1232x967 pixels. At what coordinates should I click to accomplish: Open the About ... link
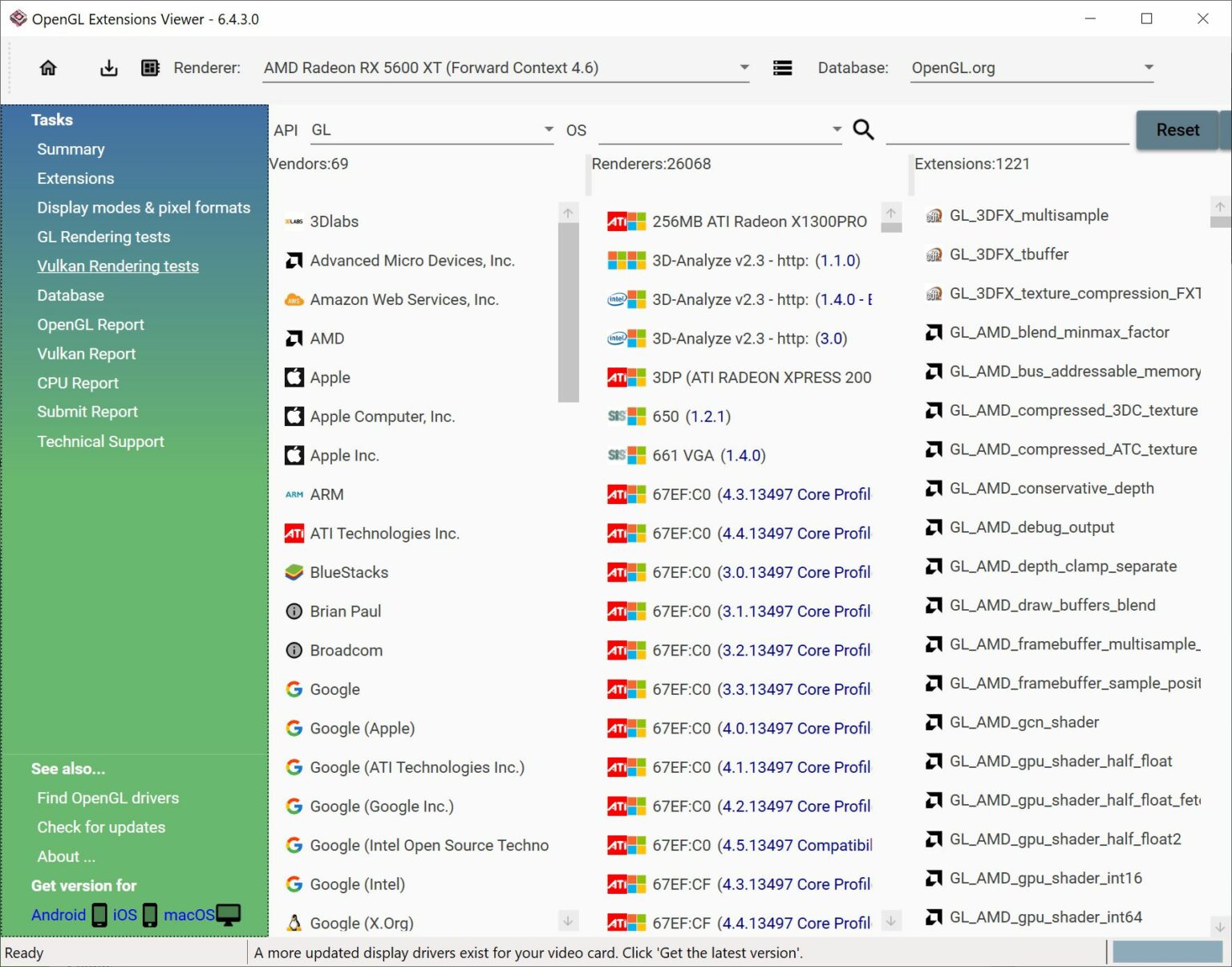coord(66,856)
